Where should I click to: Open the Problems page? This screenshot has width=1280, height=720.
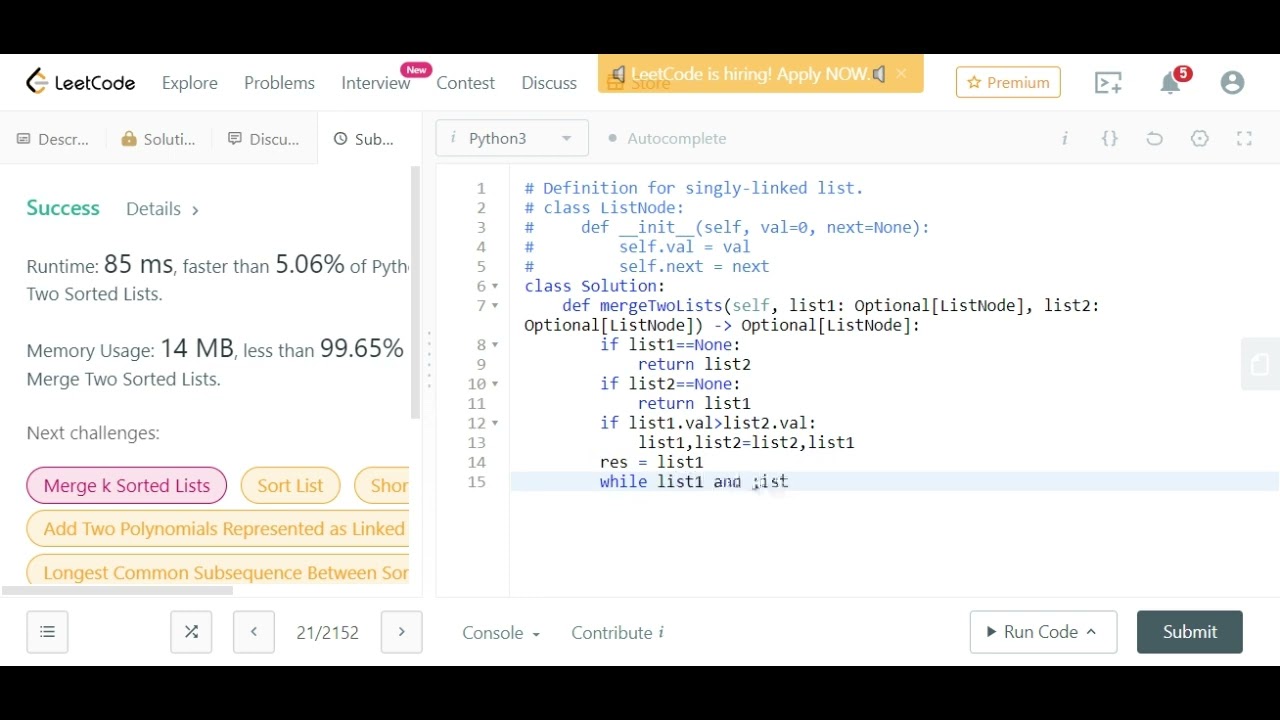(x=279, y=83)
